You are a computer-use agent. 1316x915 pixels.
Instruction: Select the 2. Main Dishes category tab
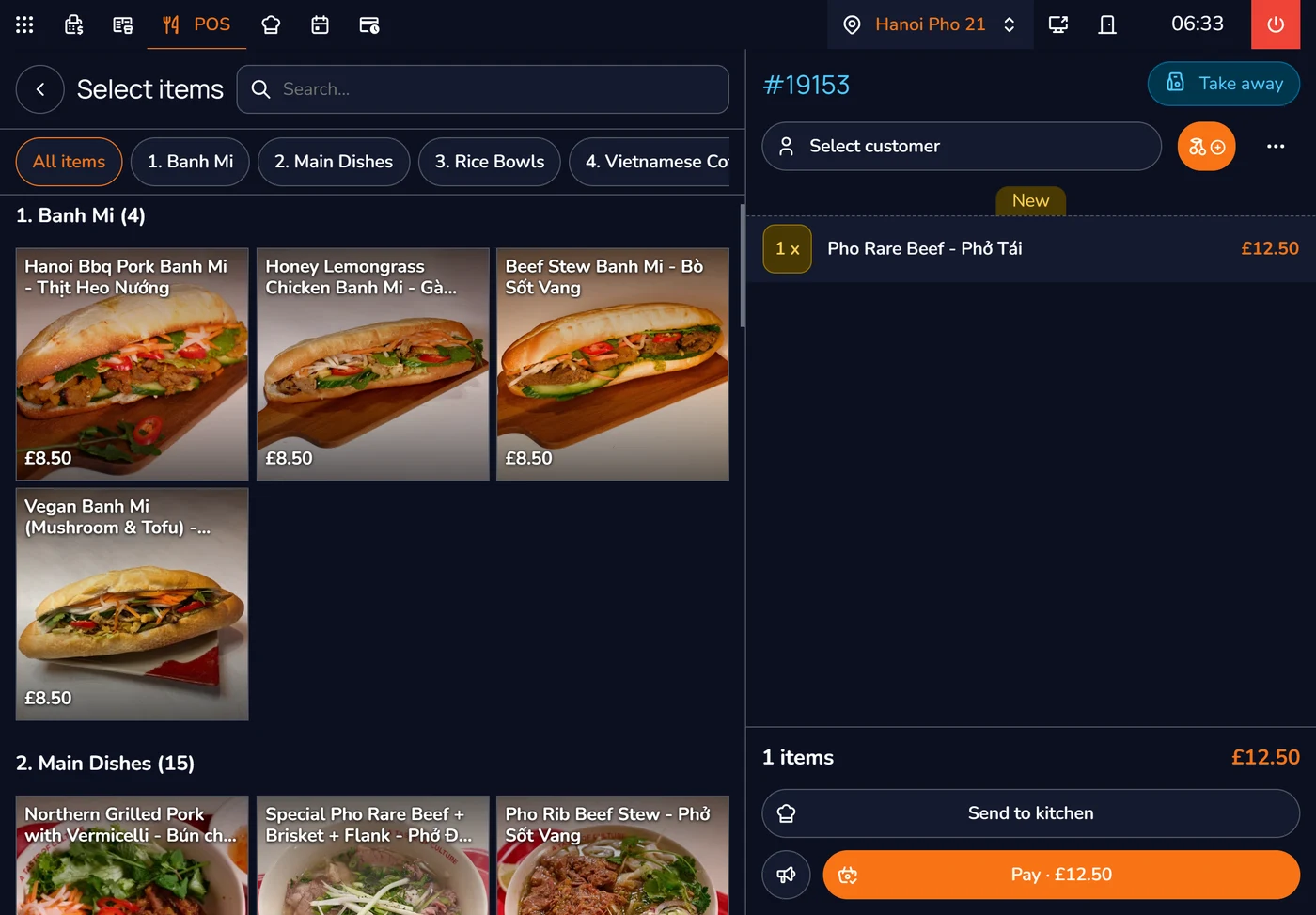(334, 162)
